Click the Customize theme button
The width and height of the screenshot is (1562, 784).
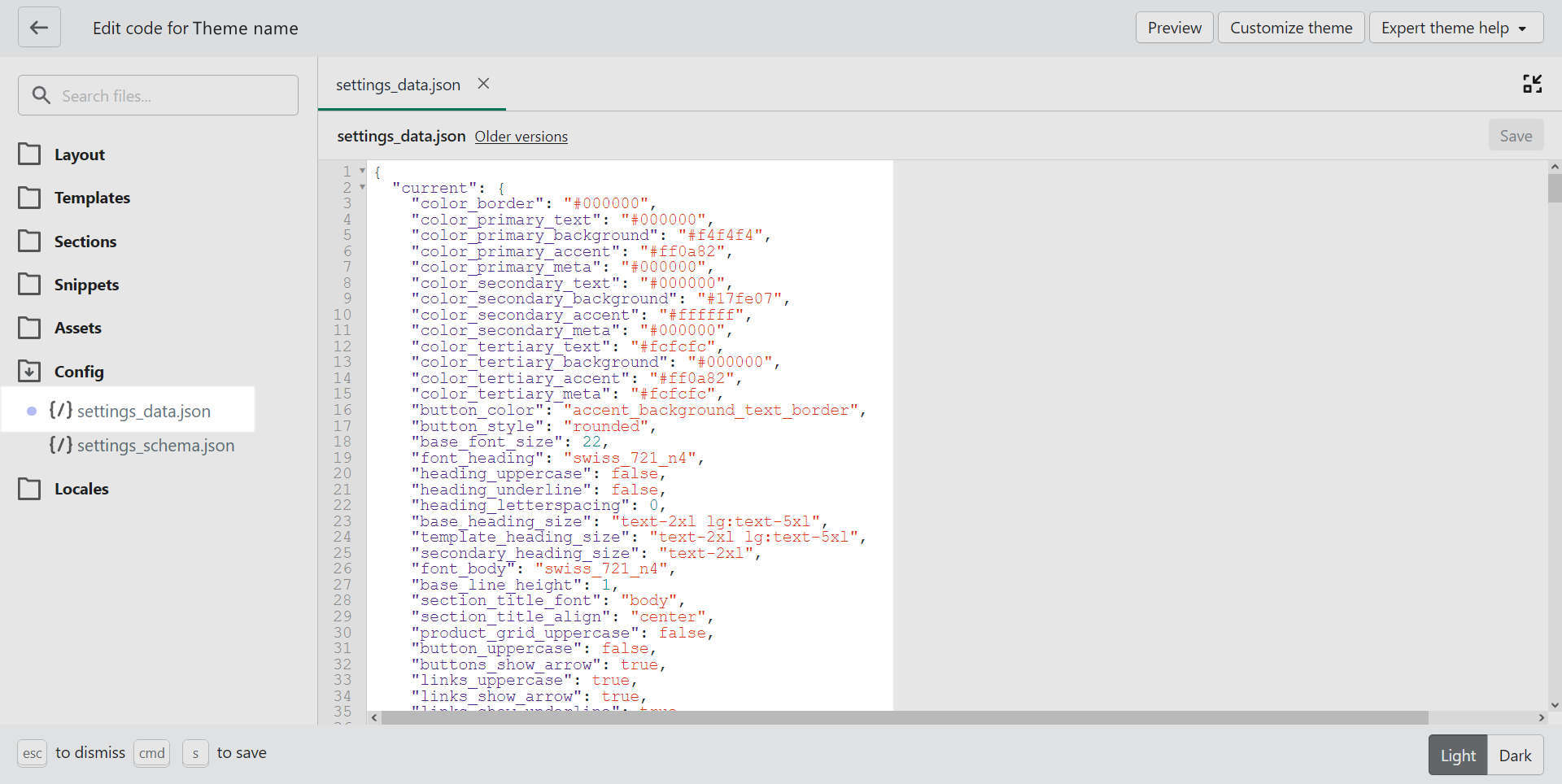tap(1291, 28)
